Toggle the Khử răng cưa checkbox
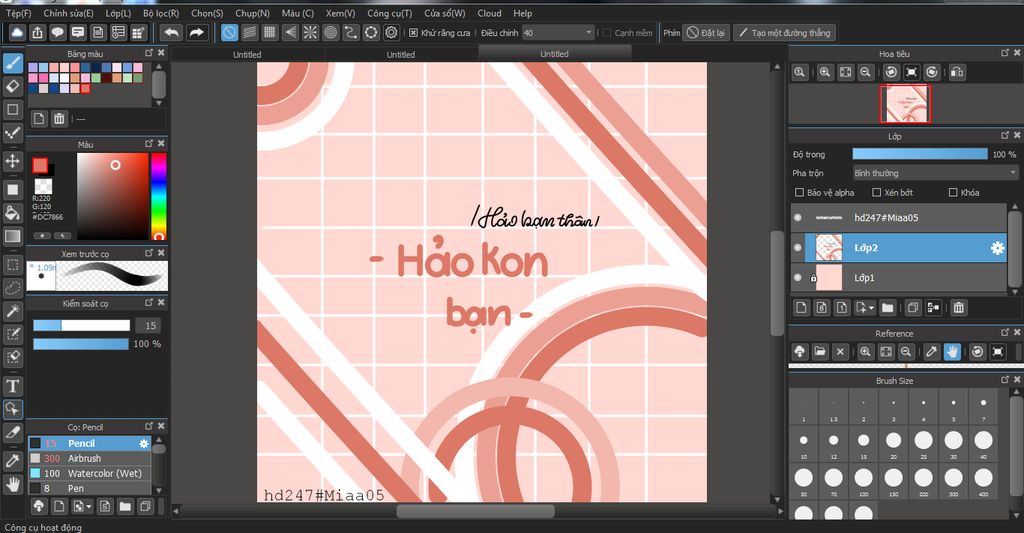The height and width of the screenshot is (533, 1024). pos(413,33)
